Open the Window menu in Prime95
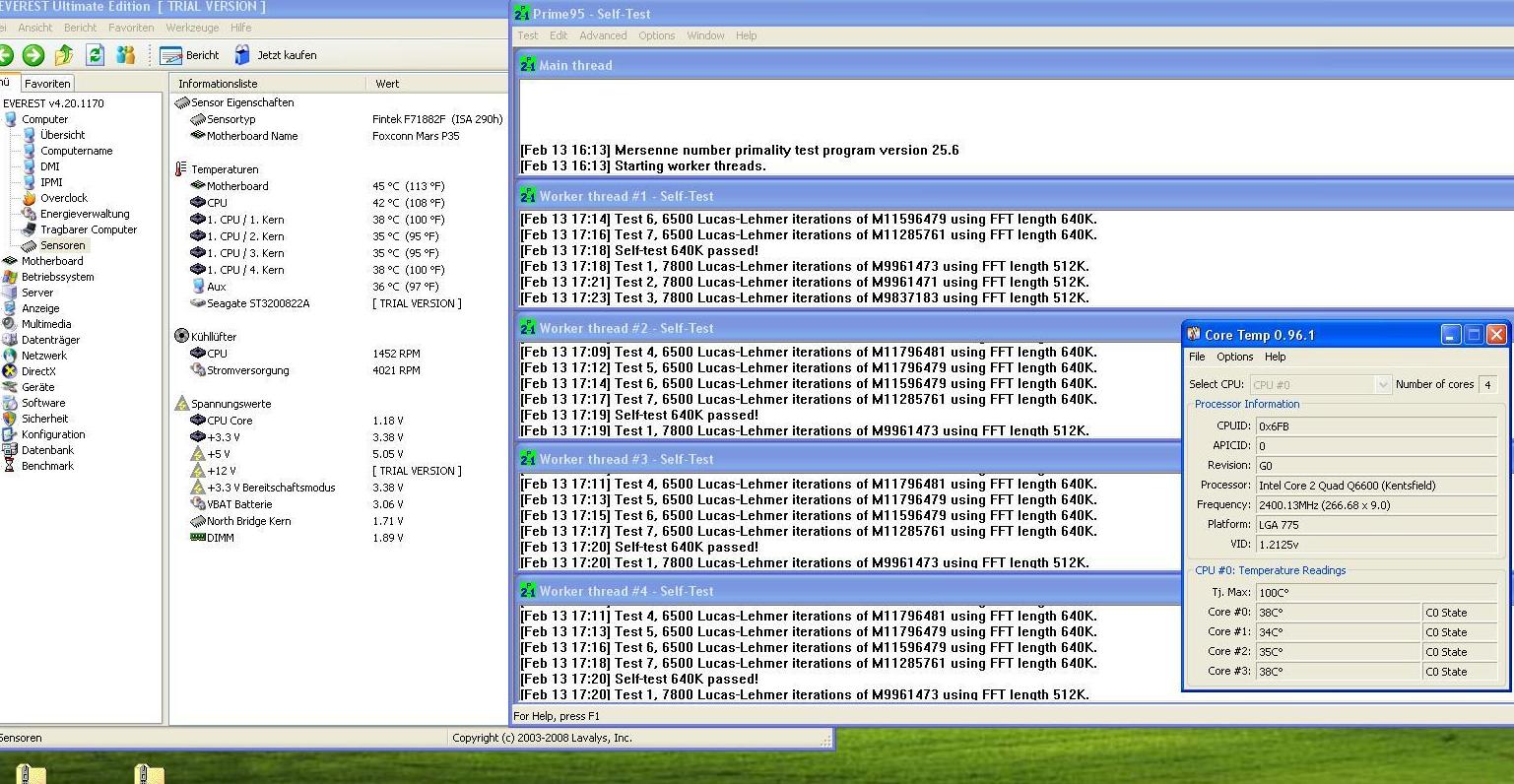Viewport: 1514px width, 784px height. coord(705,35)
